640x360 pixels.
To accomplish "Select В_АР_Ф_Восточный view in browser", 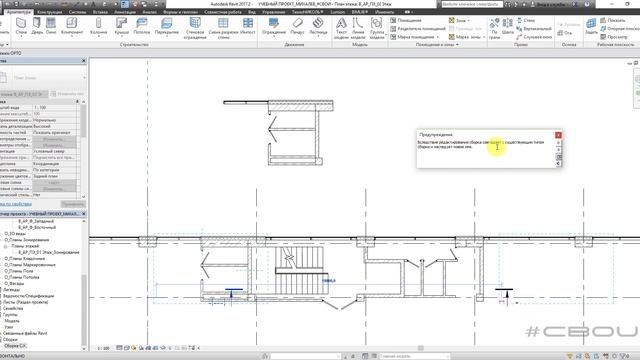I will [x=37, y=227].
